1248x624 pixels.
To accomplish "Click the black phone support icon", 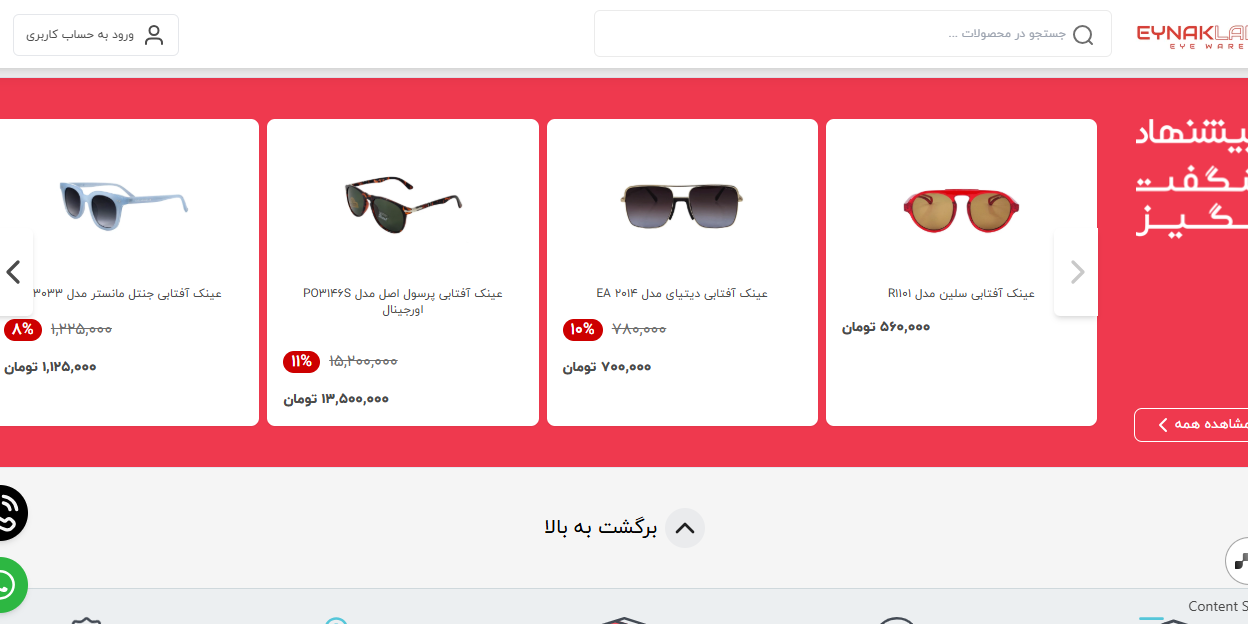I will click(x=7, y=513).
